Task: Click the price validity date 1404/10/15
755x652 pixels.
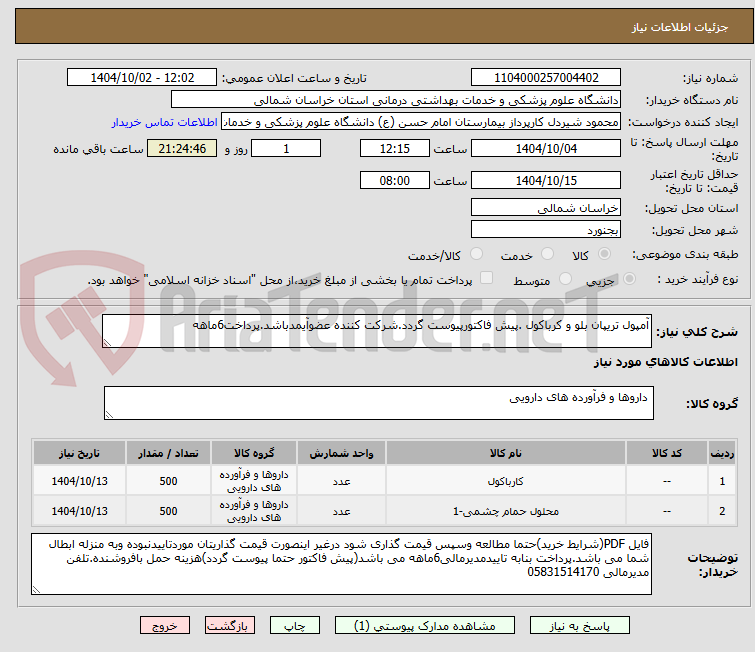Action: [x=546, y=181]
